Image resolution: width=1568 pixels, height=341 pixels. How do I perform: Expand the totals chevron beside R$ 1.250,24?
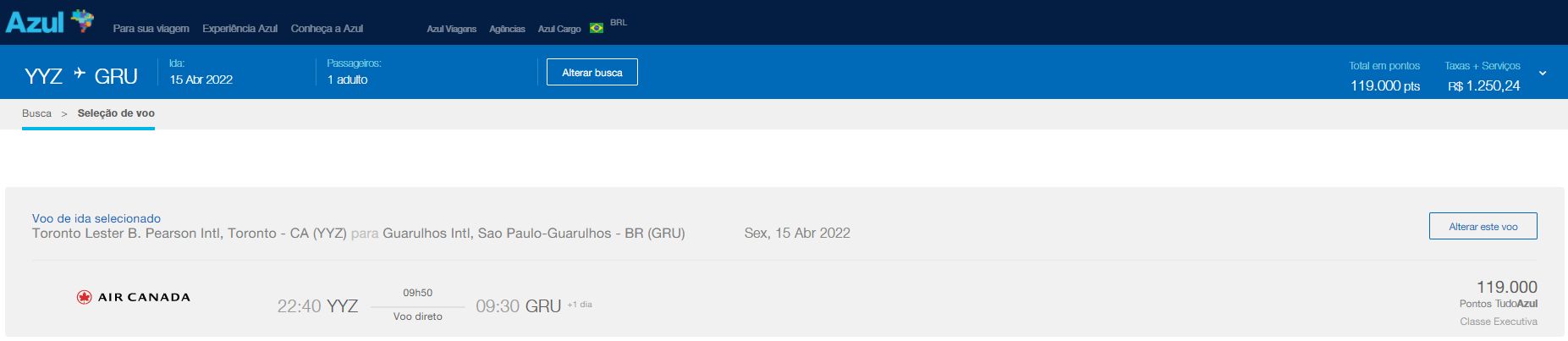pyautogui.click(x=1543, y=74)
